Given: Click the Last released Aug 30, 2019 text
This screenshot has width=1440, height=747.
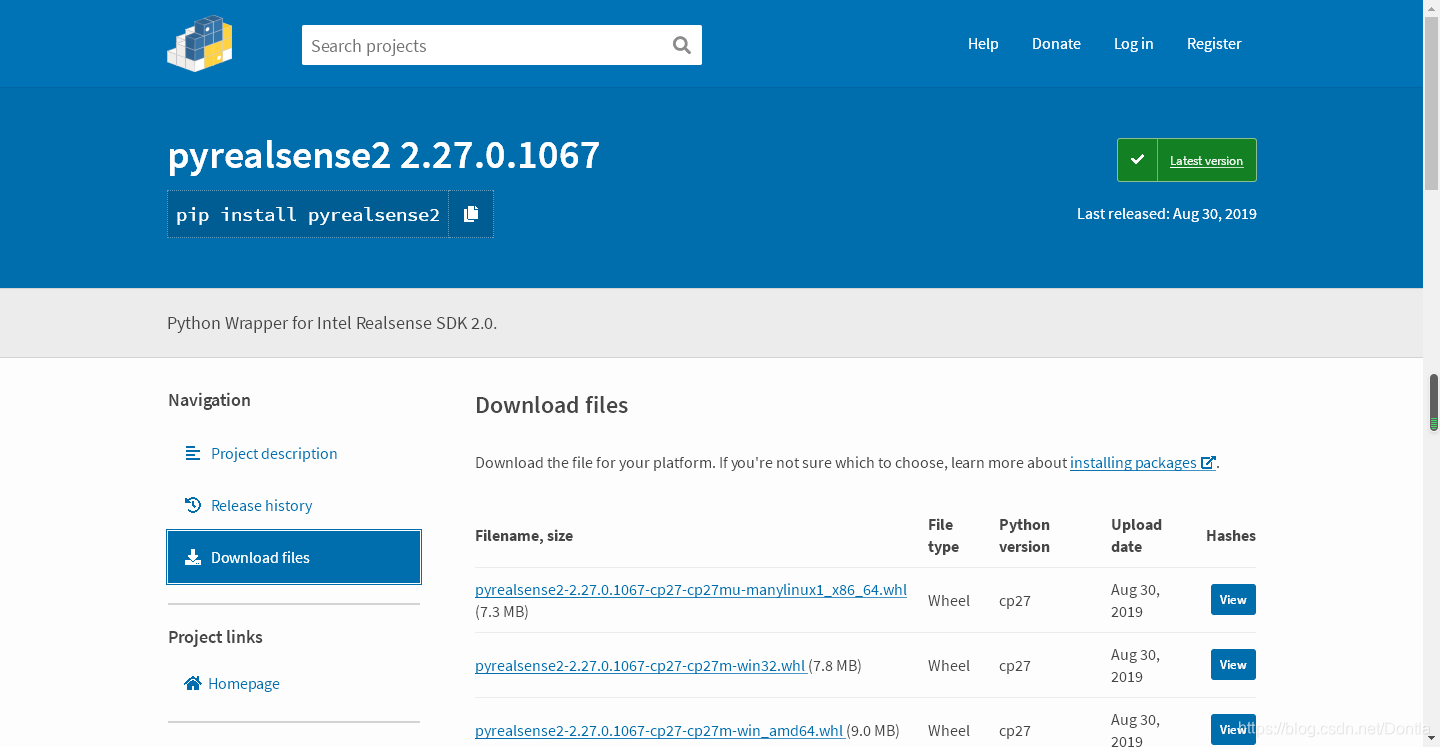Looking at the screenshot, I should (1167, 213).
